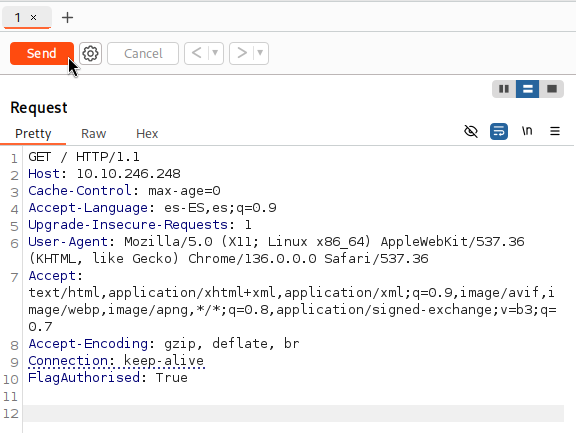Toggle show non-printable \n characters
The image size is (576, 433).
(x=527, y=131)
